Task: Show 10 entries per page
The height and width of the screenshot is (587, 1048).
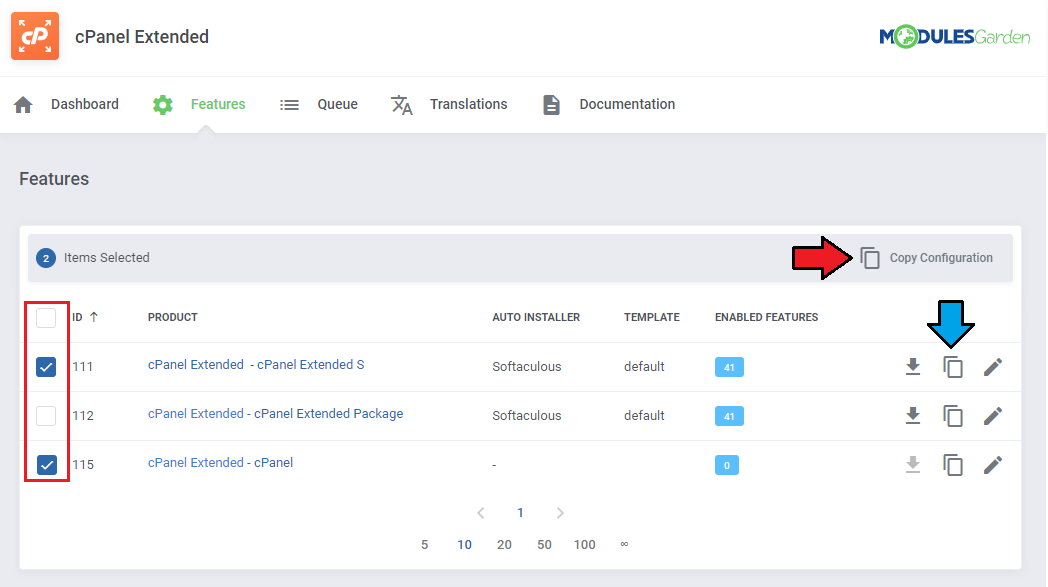Action: click(465, 545)
